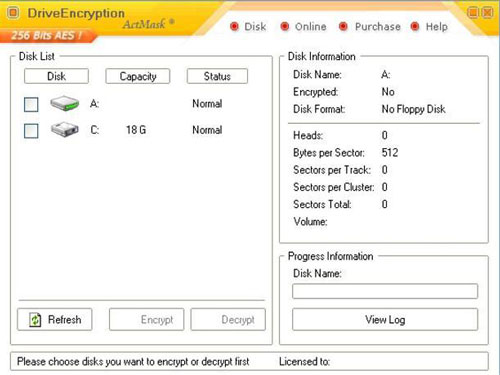Click the Volume label in Disk Information
The height and width of the screenshot is (375, 500).
[x=310, y=222]
